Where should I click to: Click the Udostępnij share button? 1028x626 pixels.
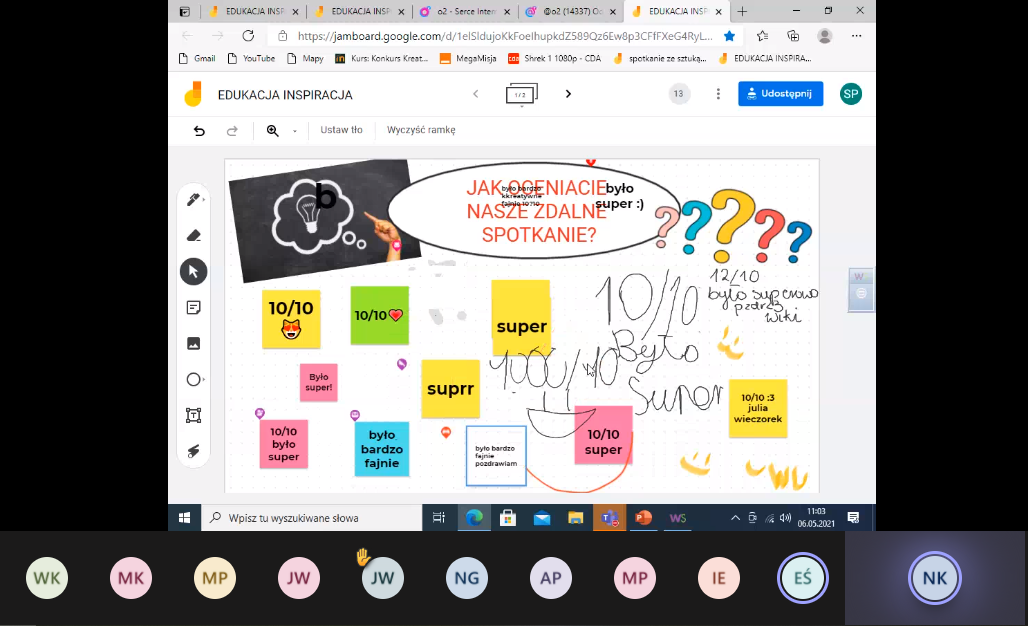tap(781, 94)
